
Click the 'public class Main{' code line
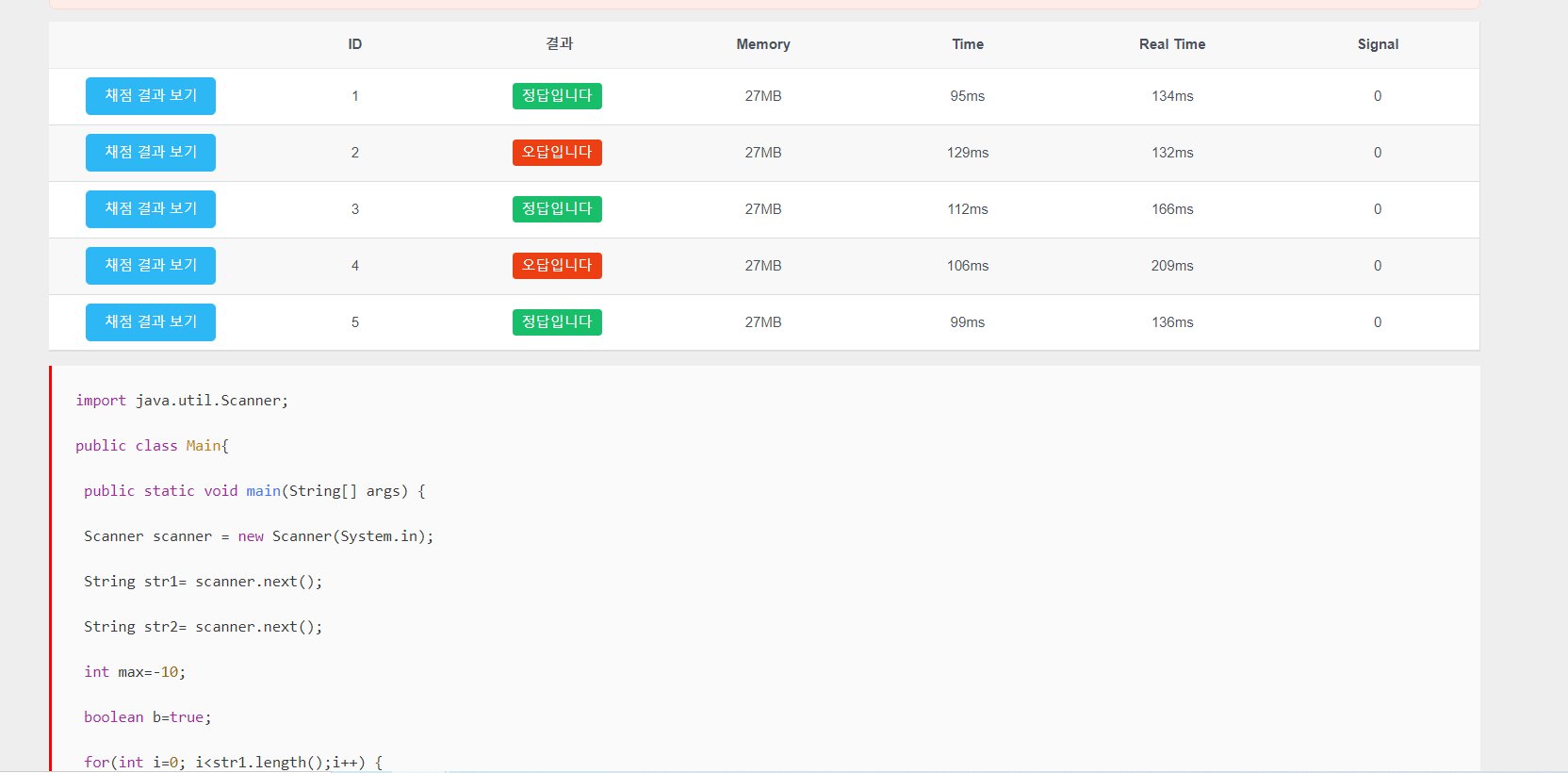tap(153, 446)
